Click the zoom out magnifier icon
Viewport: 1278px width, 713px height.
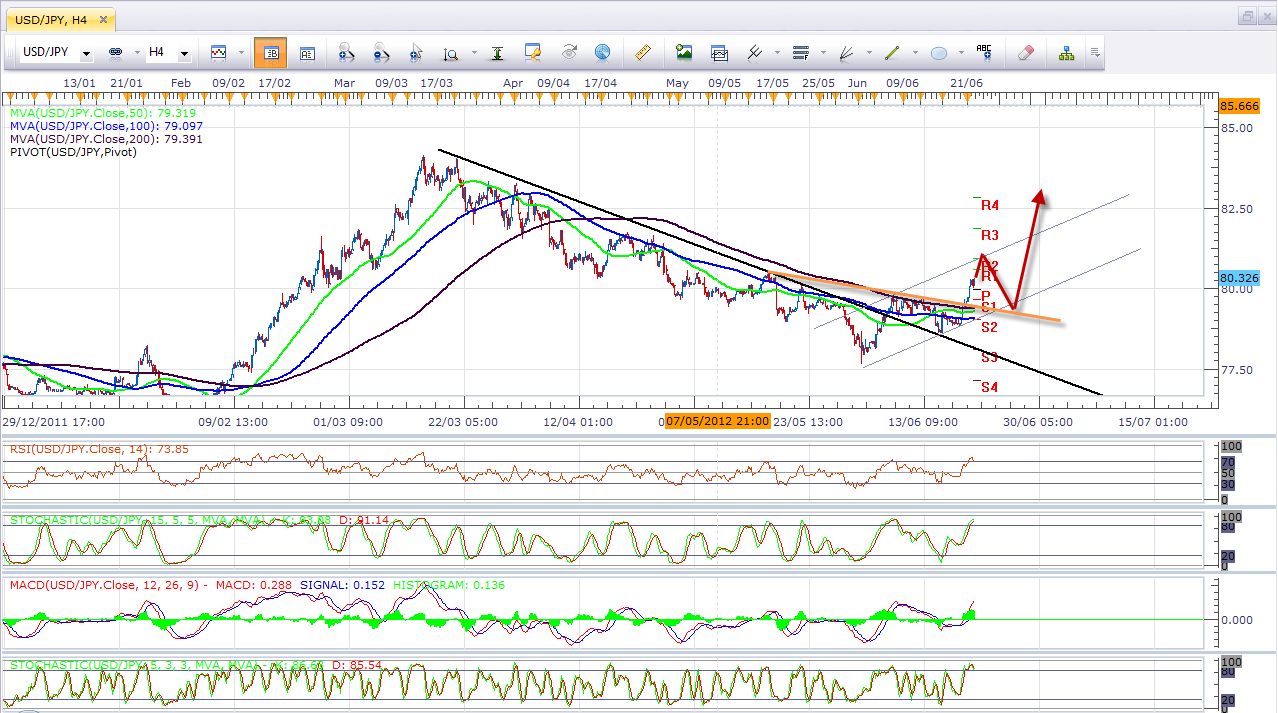(381, 52)
